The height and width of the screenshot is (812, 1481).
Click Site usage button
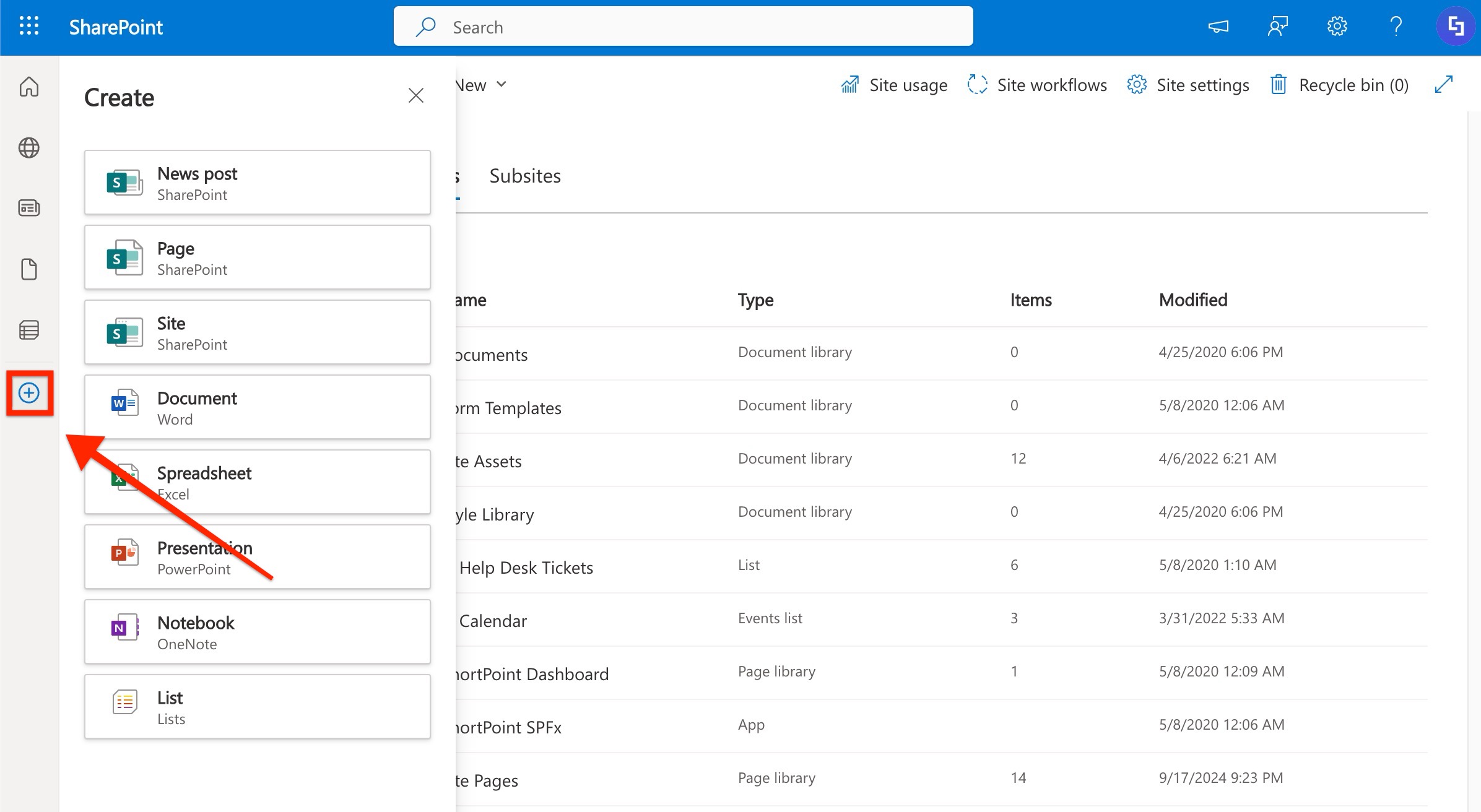894,85
